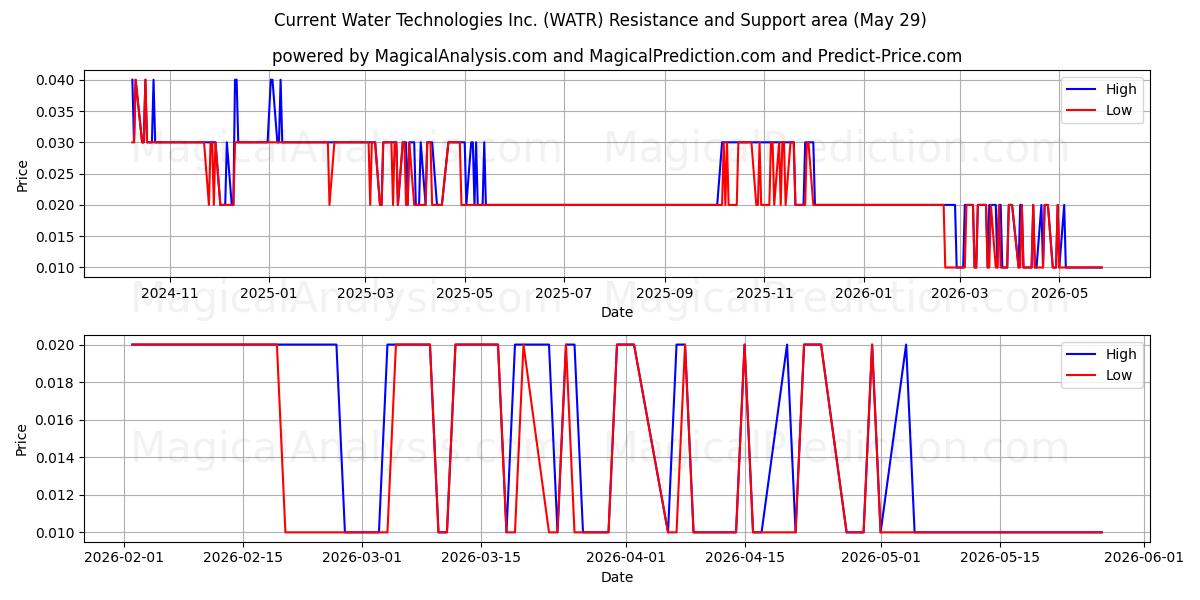Screen dimensions: 1200x600
Task: Click the 2026-01 tick label
Action: 863,293
